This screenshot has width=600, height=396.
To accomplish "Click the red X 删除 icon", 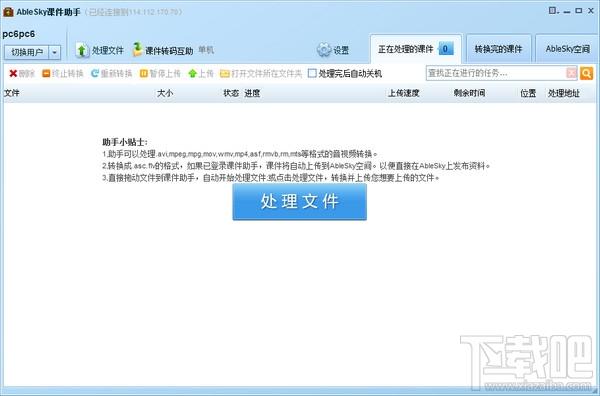I will click(x=13, y=73).
